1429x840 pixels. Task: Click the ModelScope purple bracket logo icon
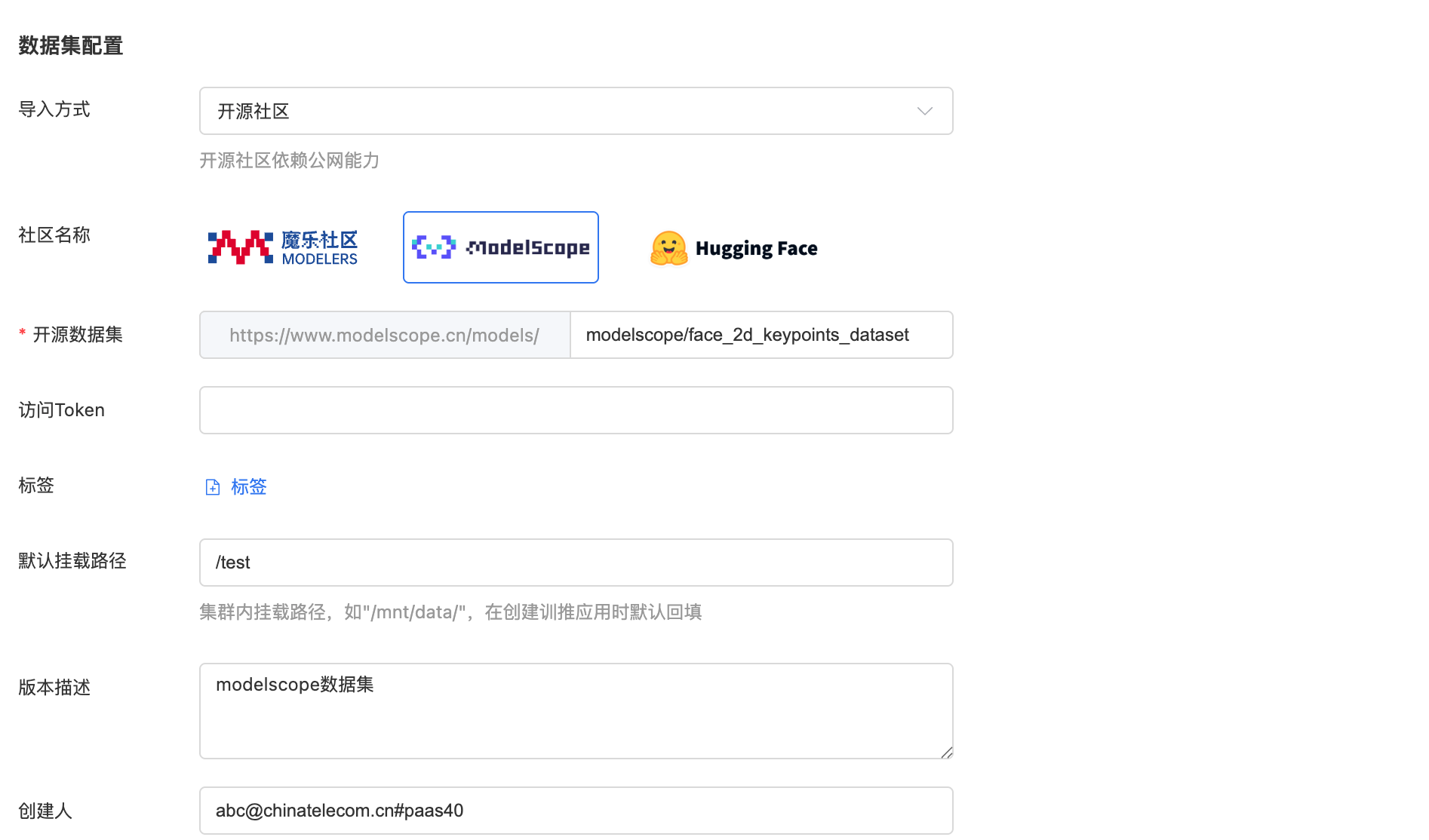(434, 247)
